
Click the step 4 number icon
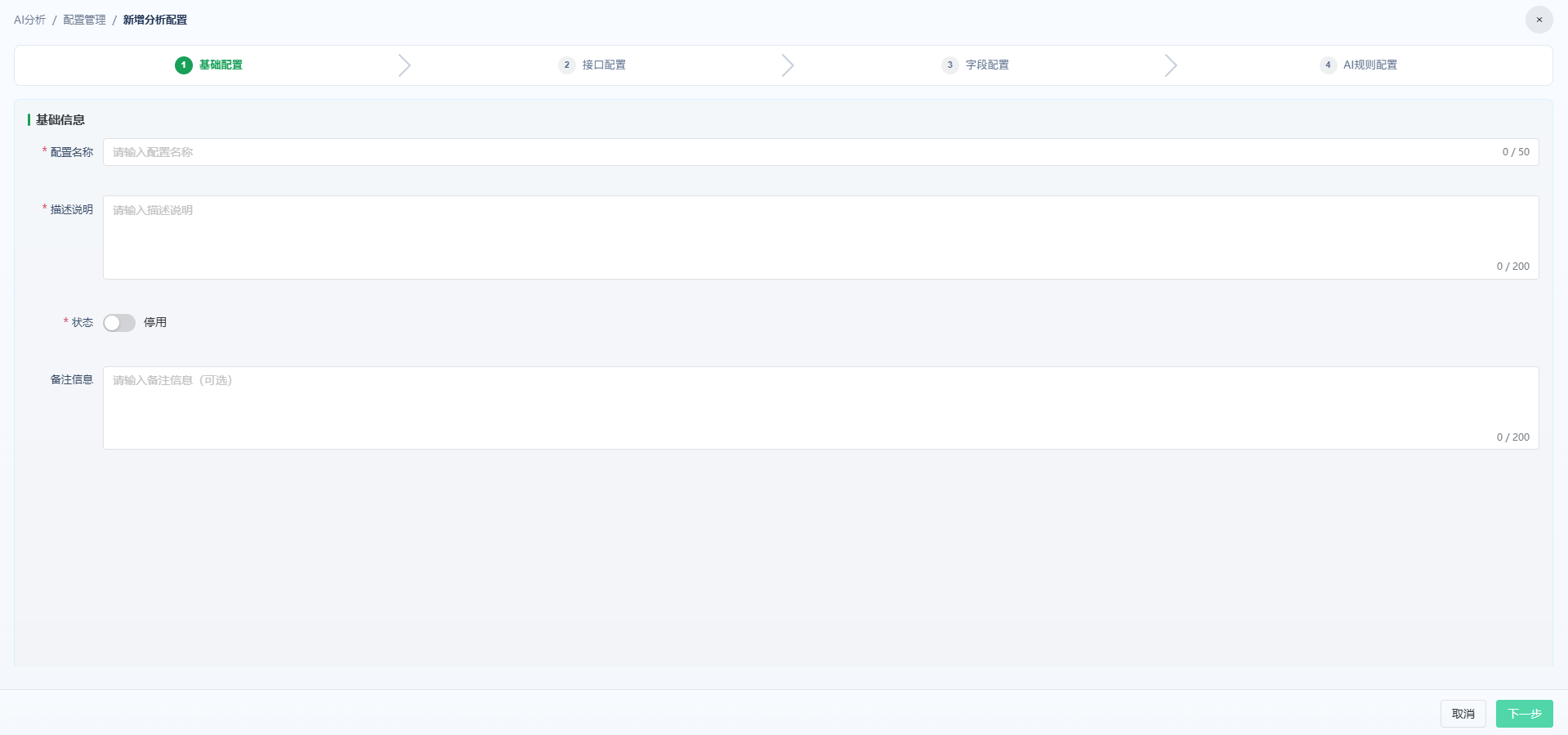click(1328, 65)
